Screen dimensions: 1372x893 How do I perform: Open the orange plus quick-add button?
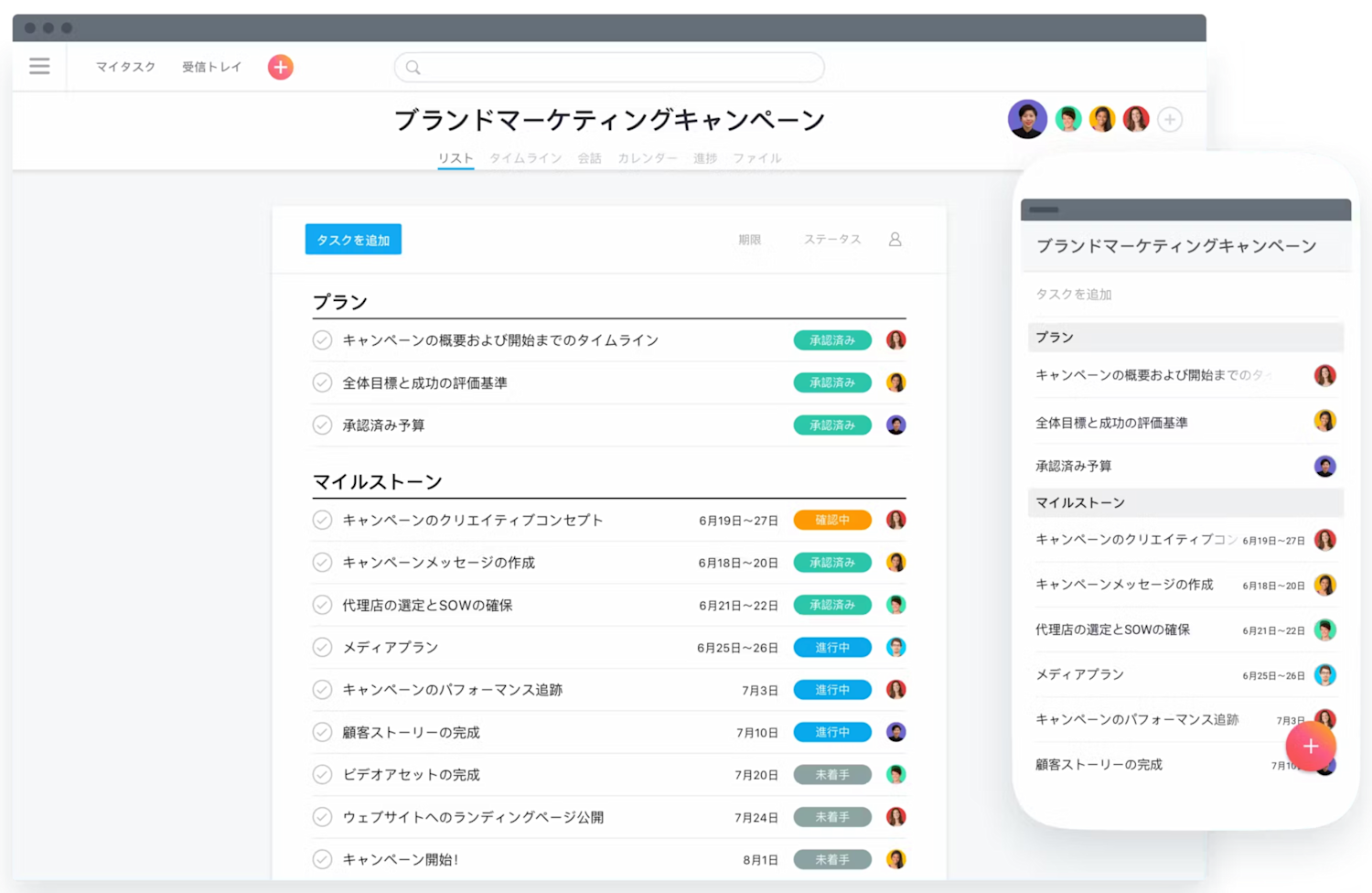tap(280, 67)
